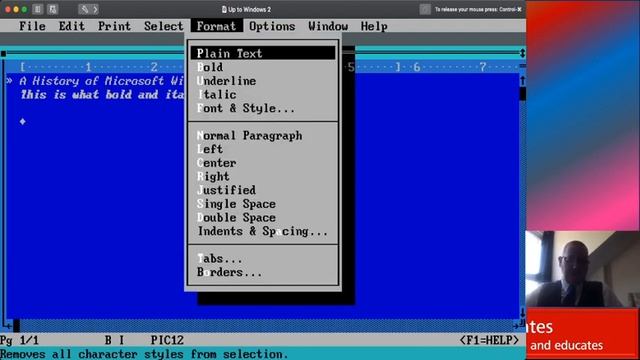The width and height of the screenshot is (640, 360).
Task: Click the <F1=HELP> status label
Action: pyautogui.click(x=489, y=340)
